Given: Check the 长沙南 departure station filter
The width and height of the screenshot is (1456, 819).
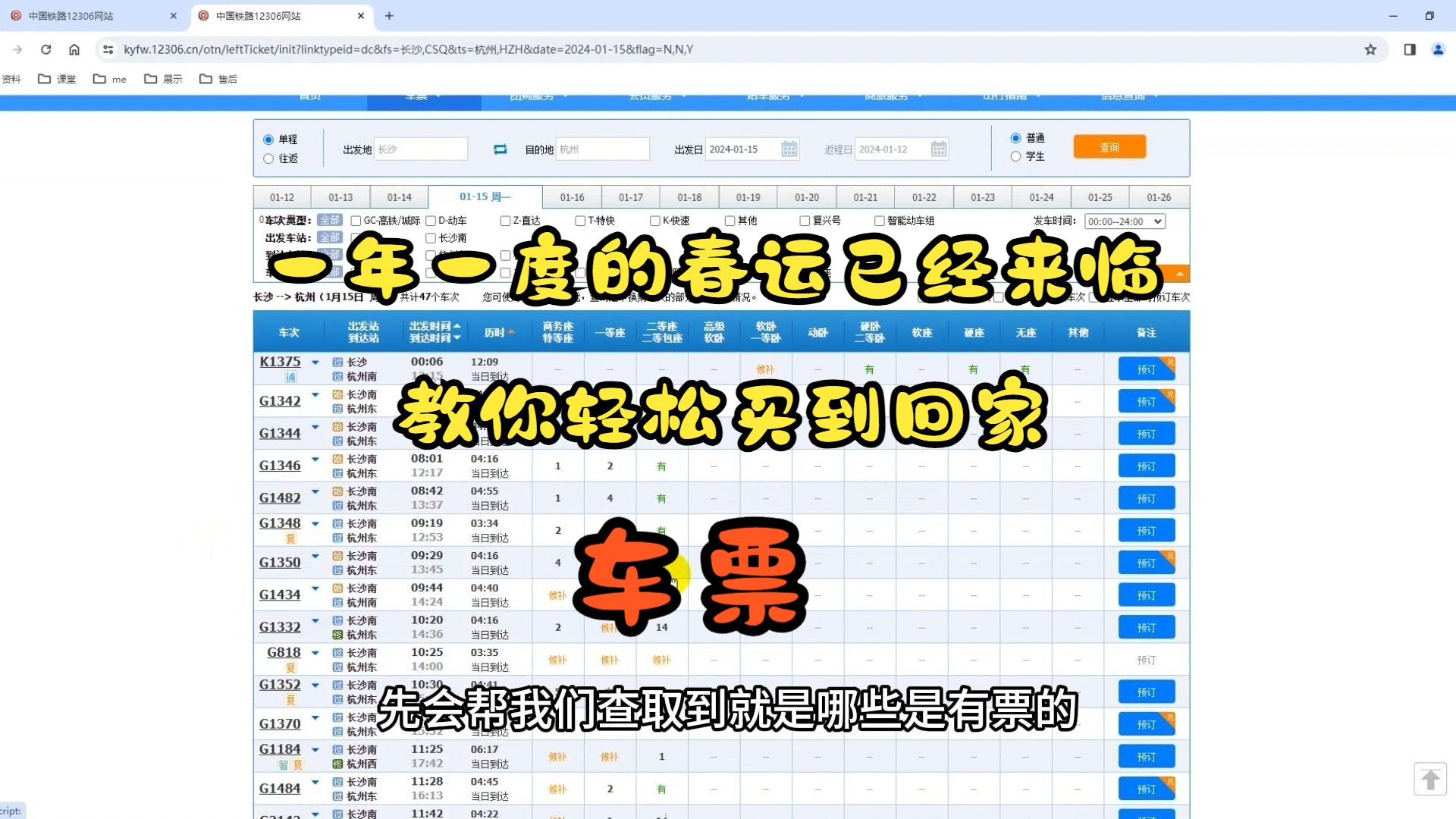Looking at the screenshot, I should 430,238.
